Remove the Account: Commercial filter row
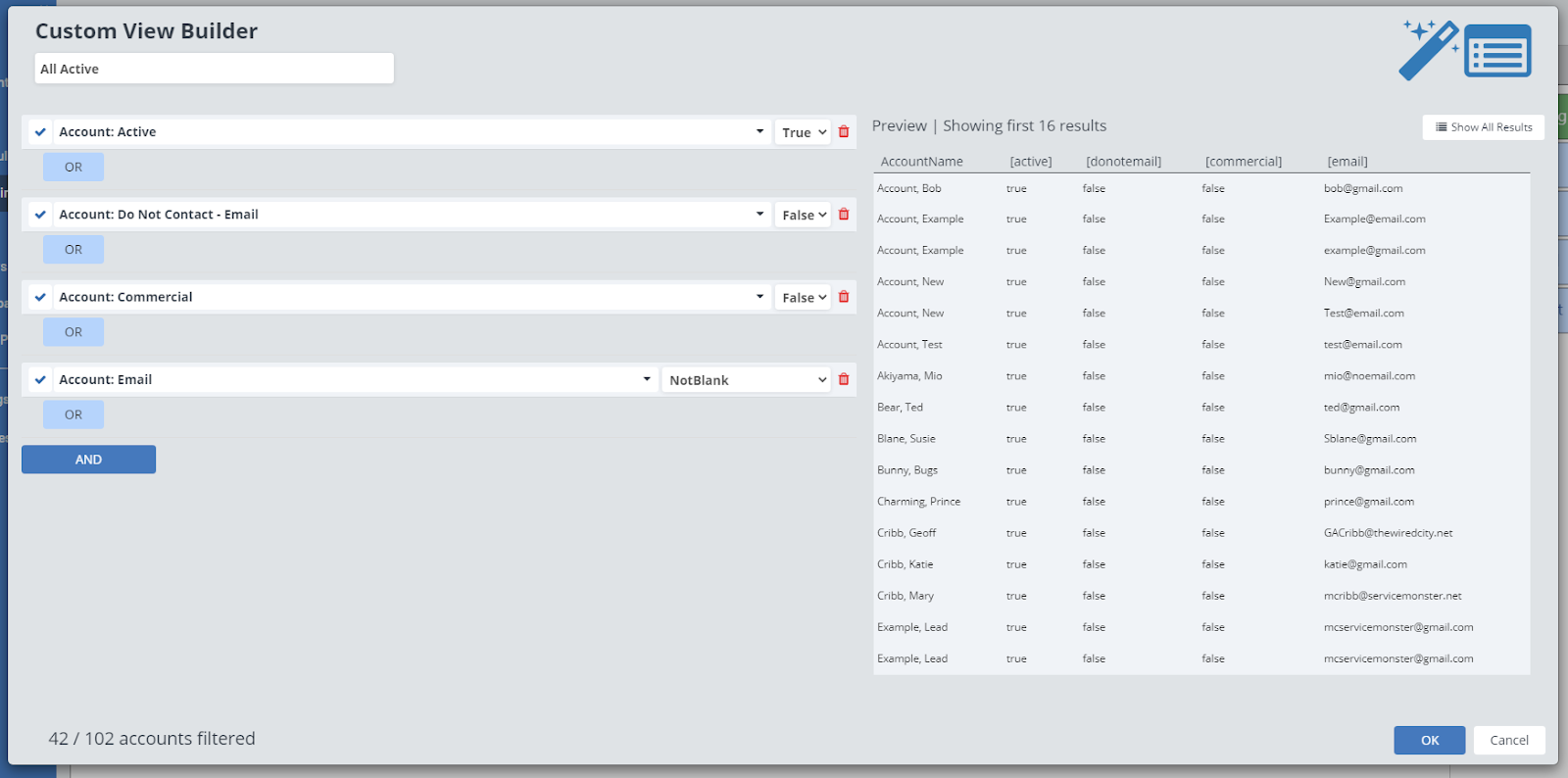The height and width of the screenshot is (778, 1568). [x=844, y=297]
